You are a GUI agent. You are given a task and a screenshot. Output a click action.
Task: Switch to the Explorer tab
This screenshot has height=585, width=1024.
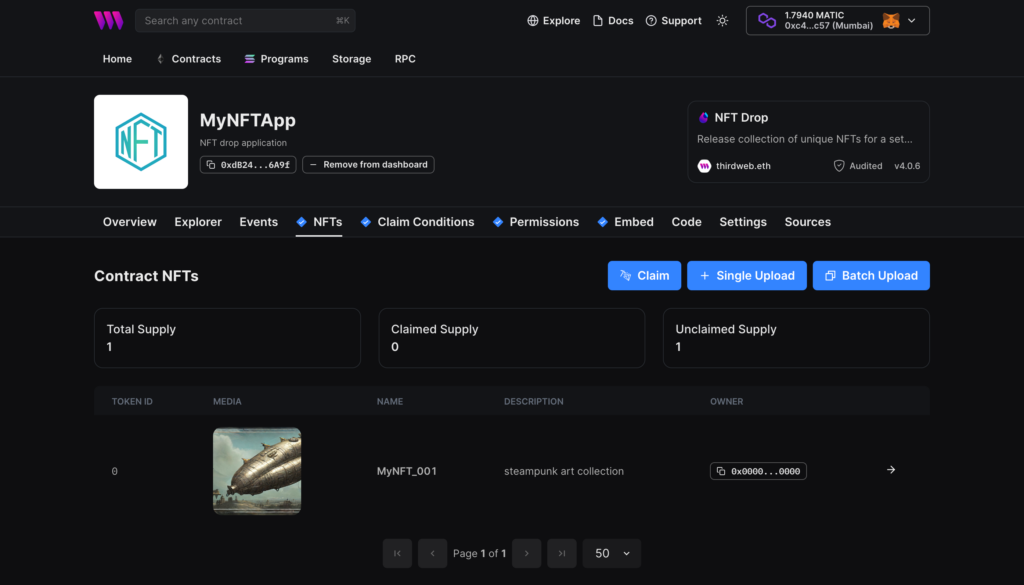click(x=198, y=222)
